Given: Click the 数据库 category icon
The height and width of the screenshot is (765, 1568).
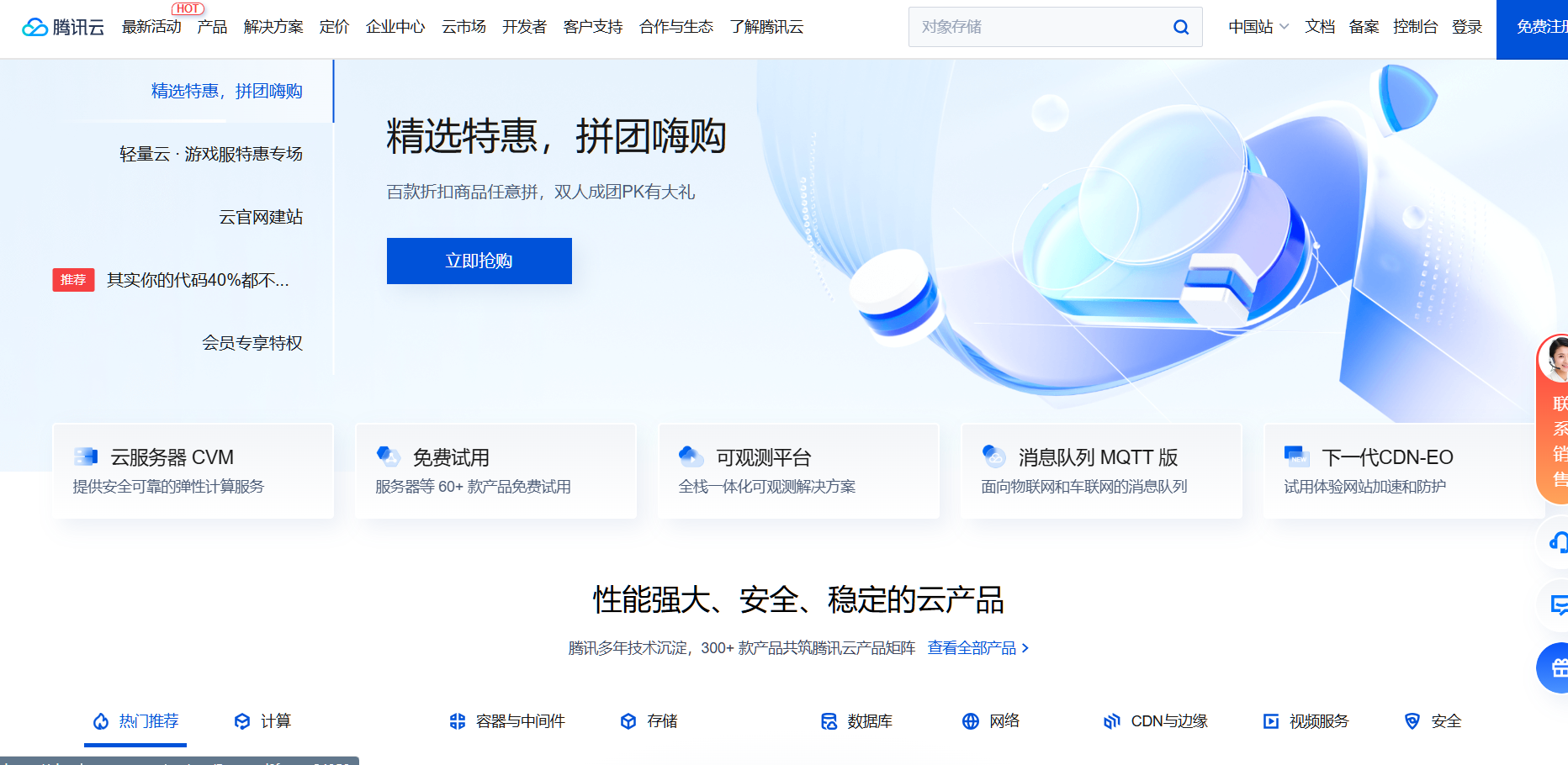Looking at the screenshot, I should point(829,721).
